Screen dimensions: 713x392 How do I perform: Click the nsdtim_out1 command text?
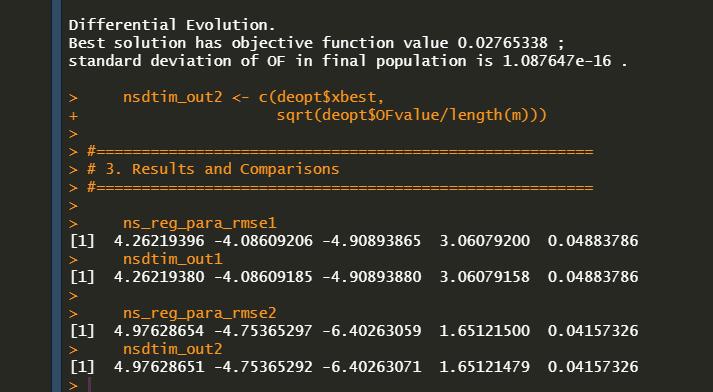tap(172, 259)
